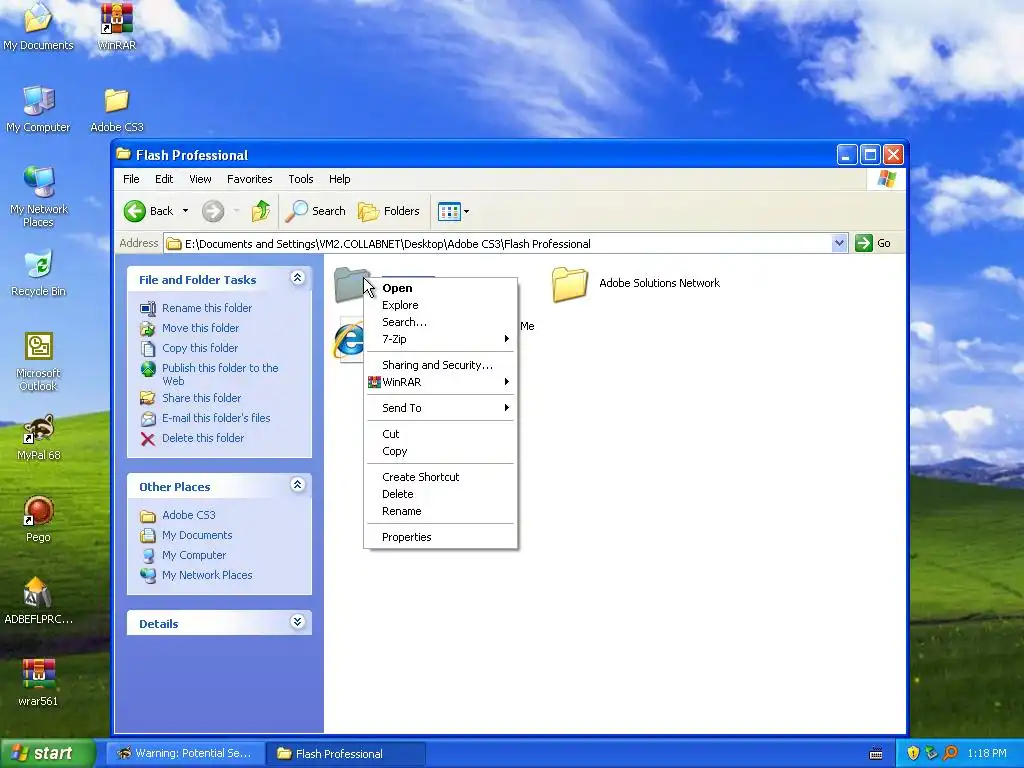1024x768 pixels.
Task: Click Delete this folder link
Action: [x=202, y=438]
